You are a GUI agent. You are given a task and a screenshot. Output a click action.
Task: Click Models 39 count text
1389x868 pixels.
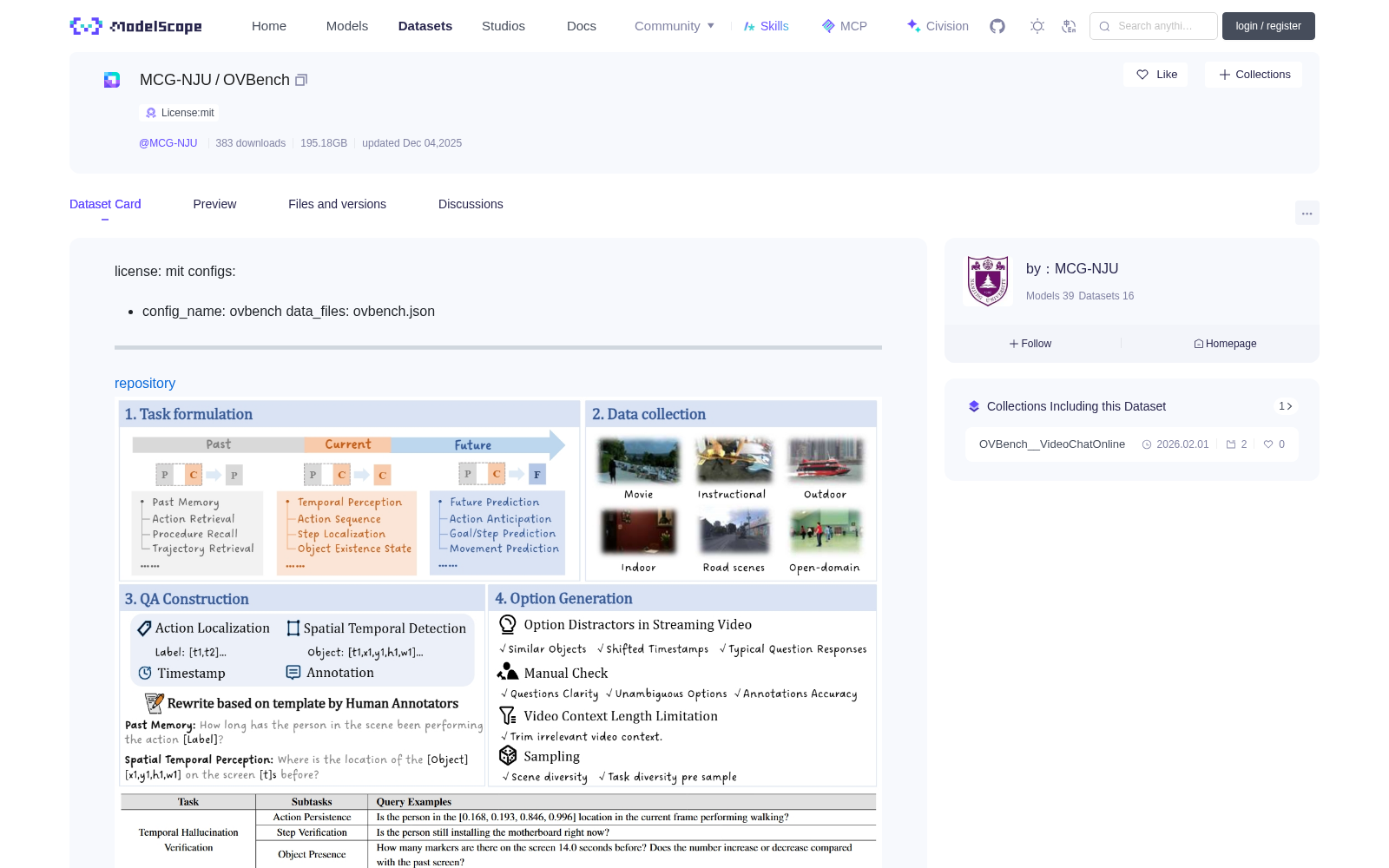tap(1050, 296)
